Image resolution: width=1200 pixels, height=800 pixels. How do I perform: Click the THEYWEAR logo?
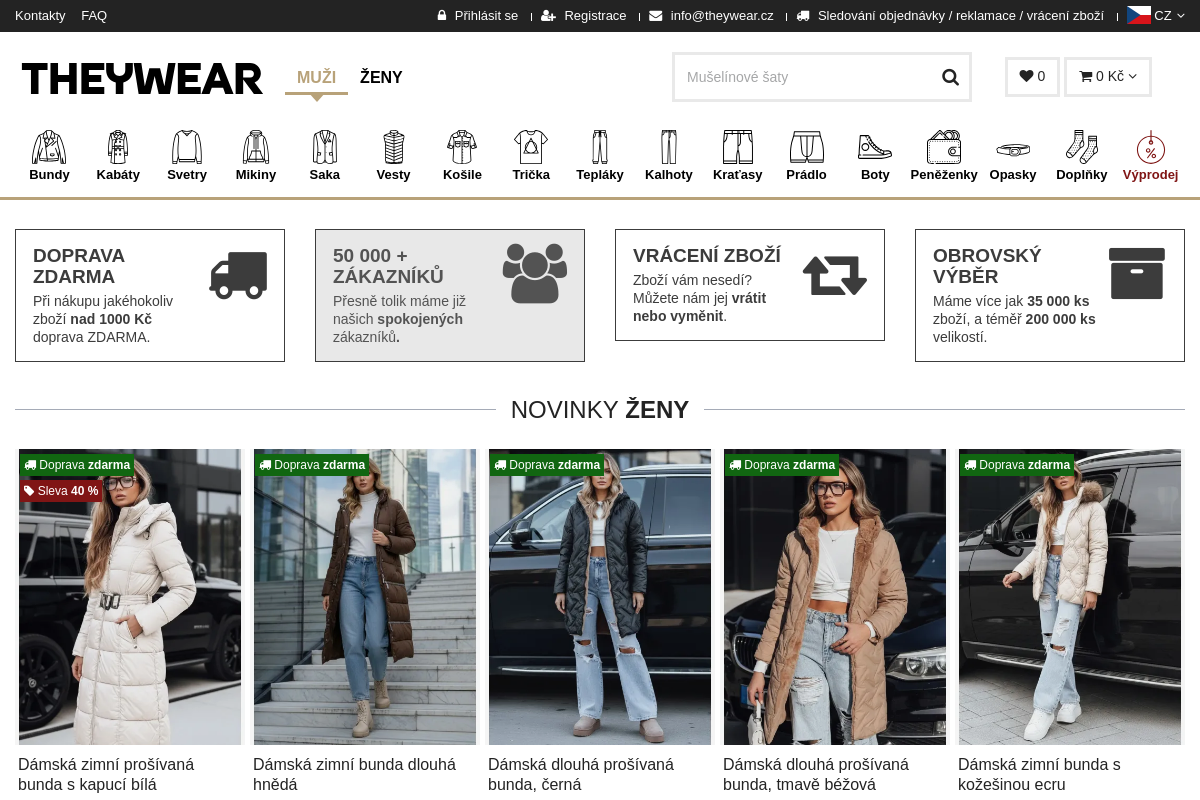142,78
